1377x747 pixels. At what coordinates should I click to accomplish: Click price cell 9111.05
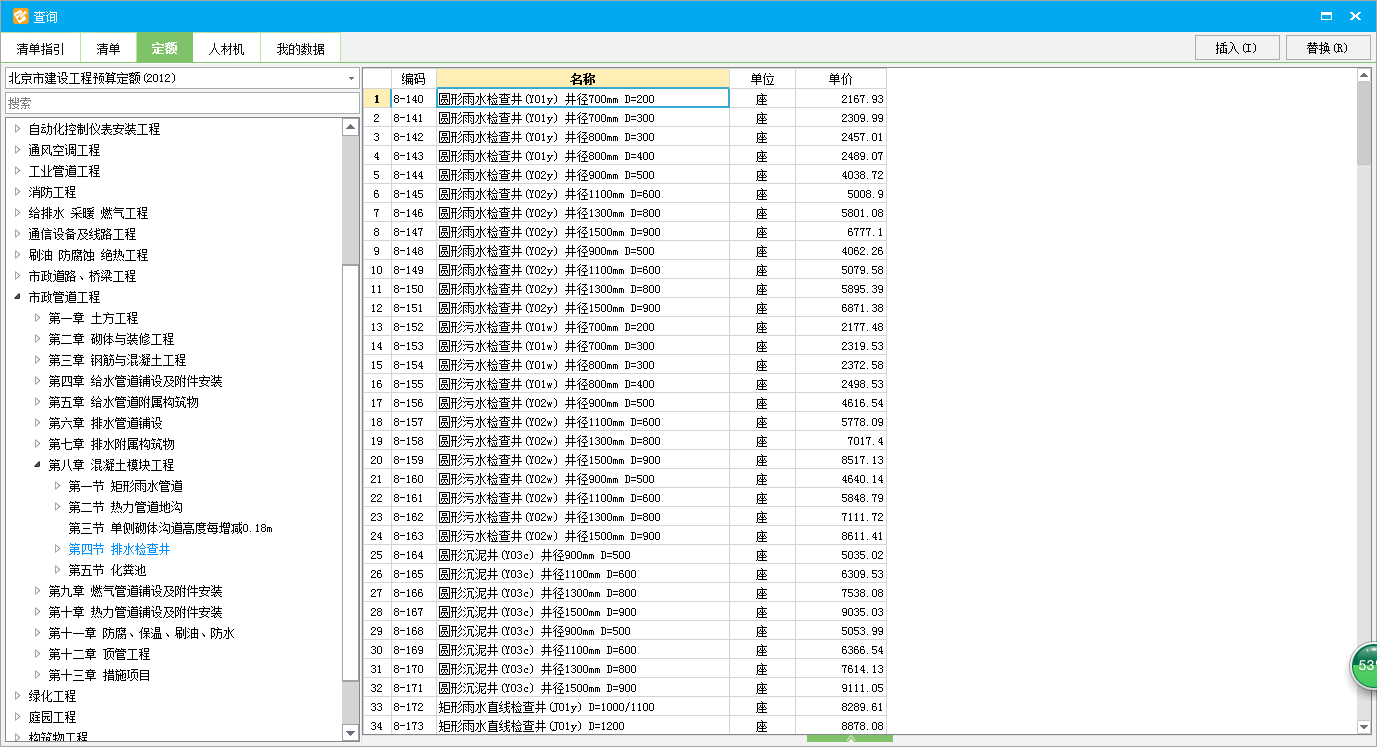click(841, 688)
